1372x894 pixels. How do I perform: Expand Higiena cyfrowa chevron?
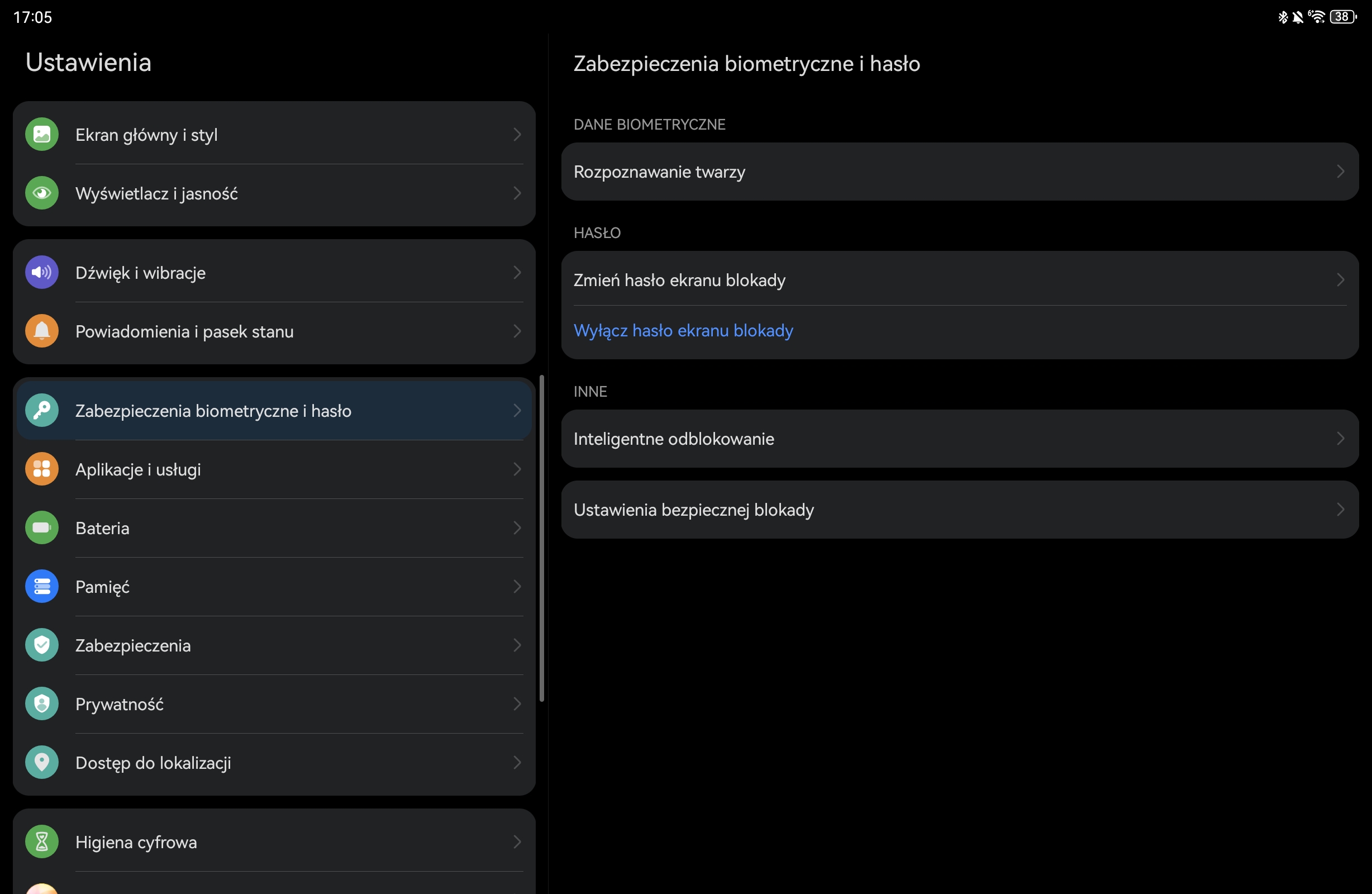coord(517,842)
